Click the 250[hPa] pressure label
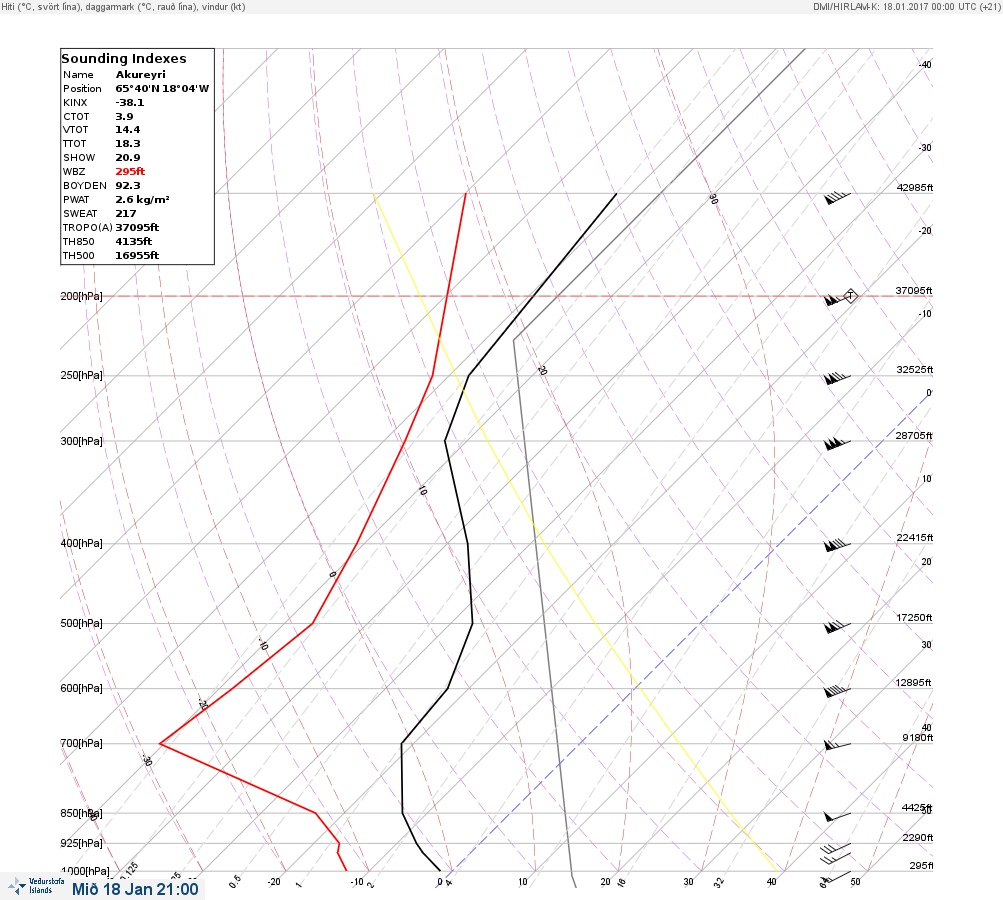This screenshot has height=900, width=1003. tap(81, 375)
